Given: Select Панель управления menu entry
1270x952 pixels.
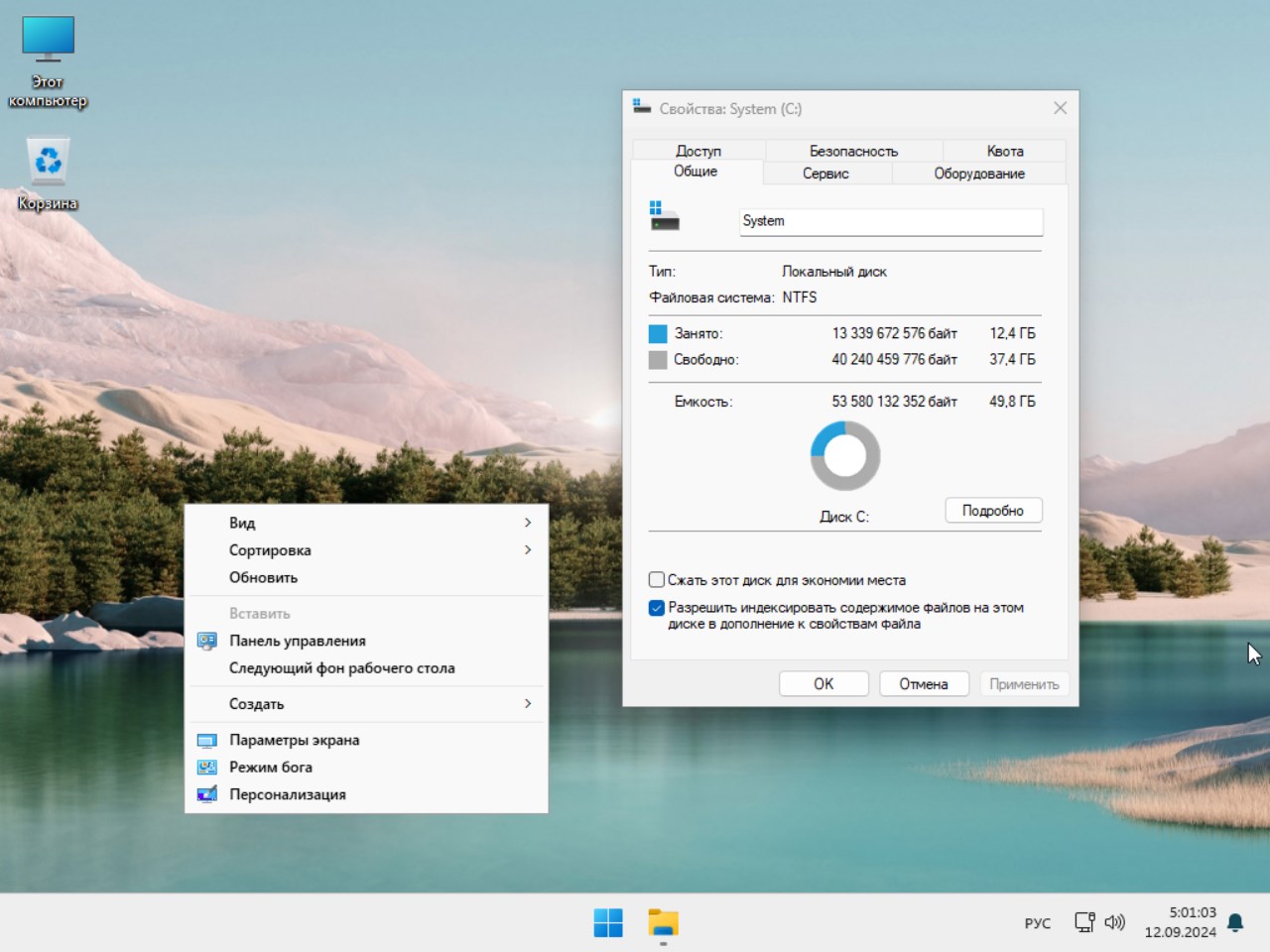Looking at the screenshot, I should pos(366,641).
